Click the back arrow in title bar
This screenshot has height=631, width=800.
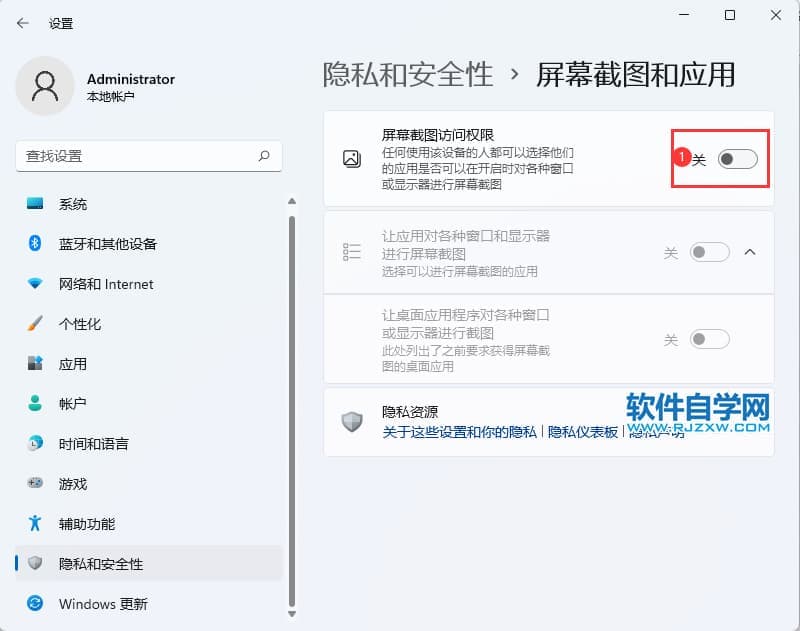click(23, 23)
